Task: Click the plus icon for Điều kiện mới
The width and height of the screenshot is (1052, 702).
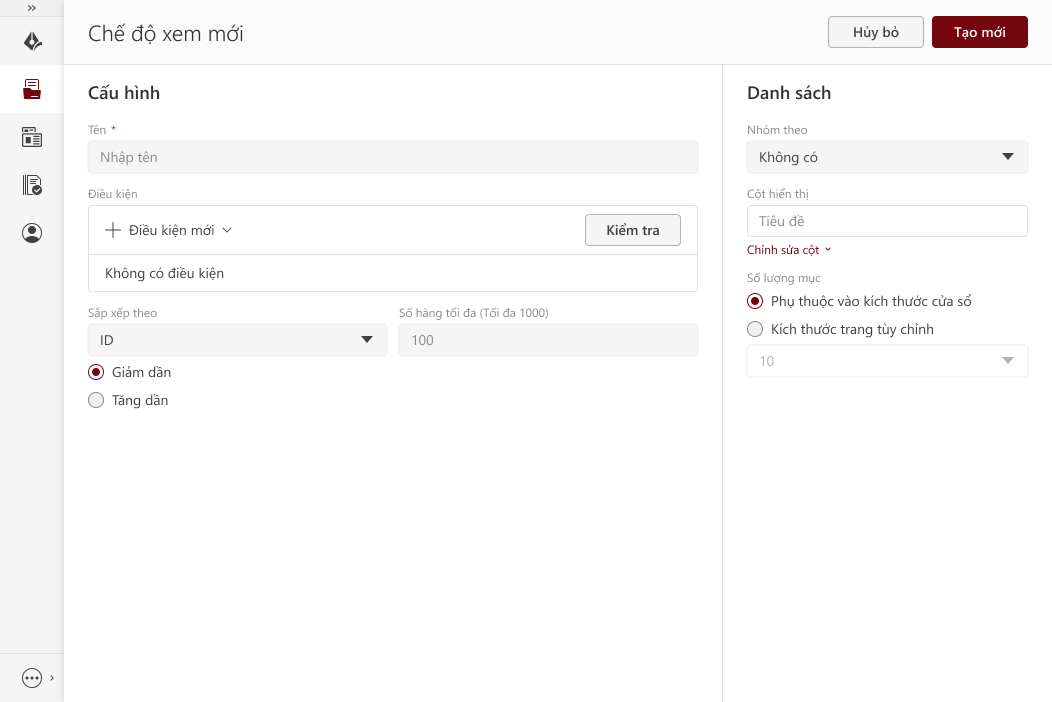Action: tap(113, 230)
